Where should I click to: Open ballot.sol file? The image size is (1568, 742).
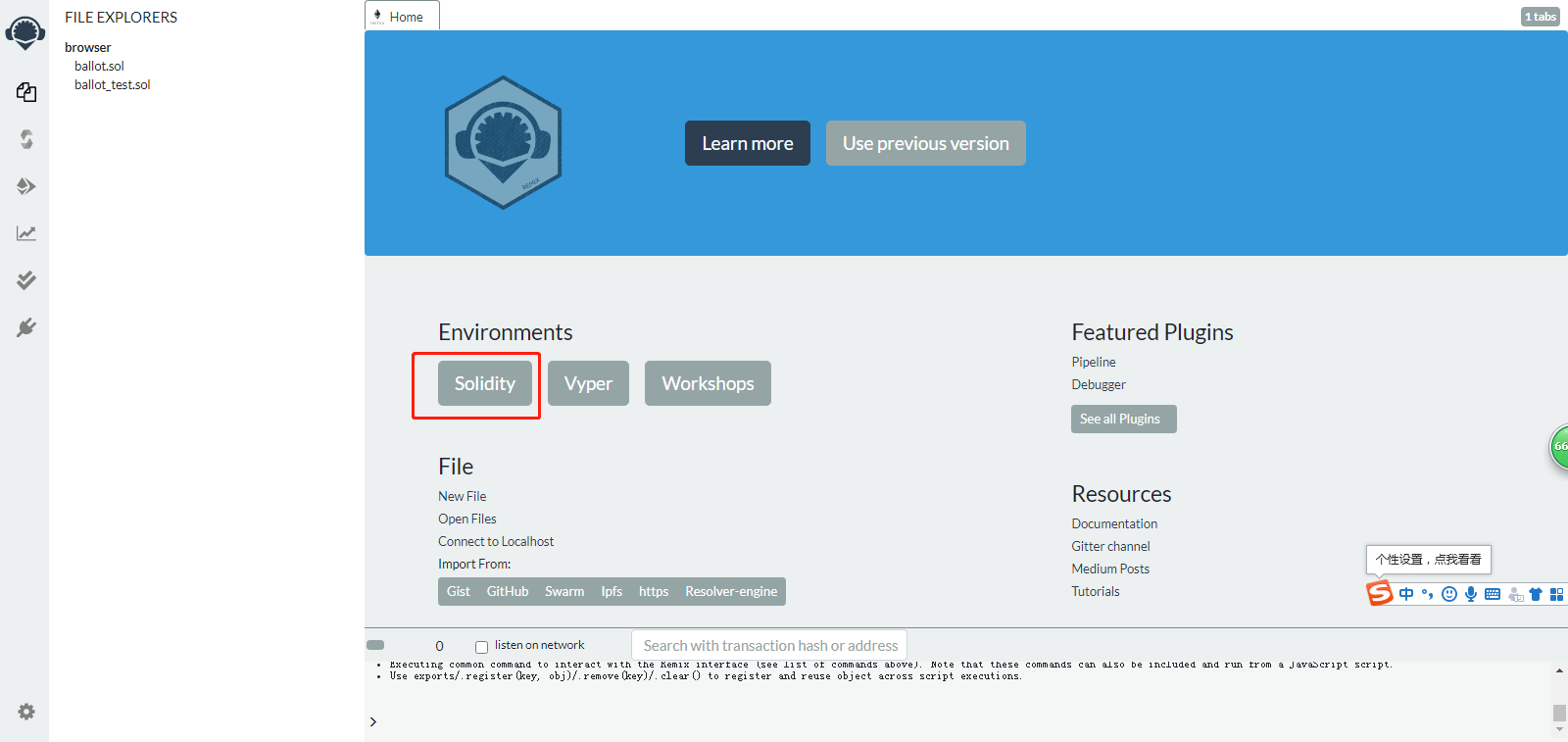(99, 66)
